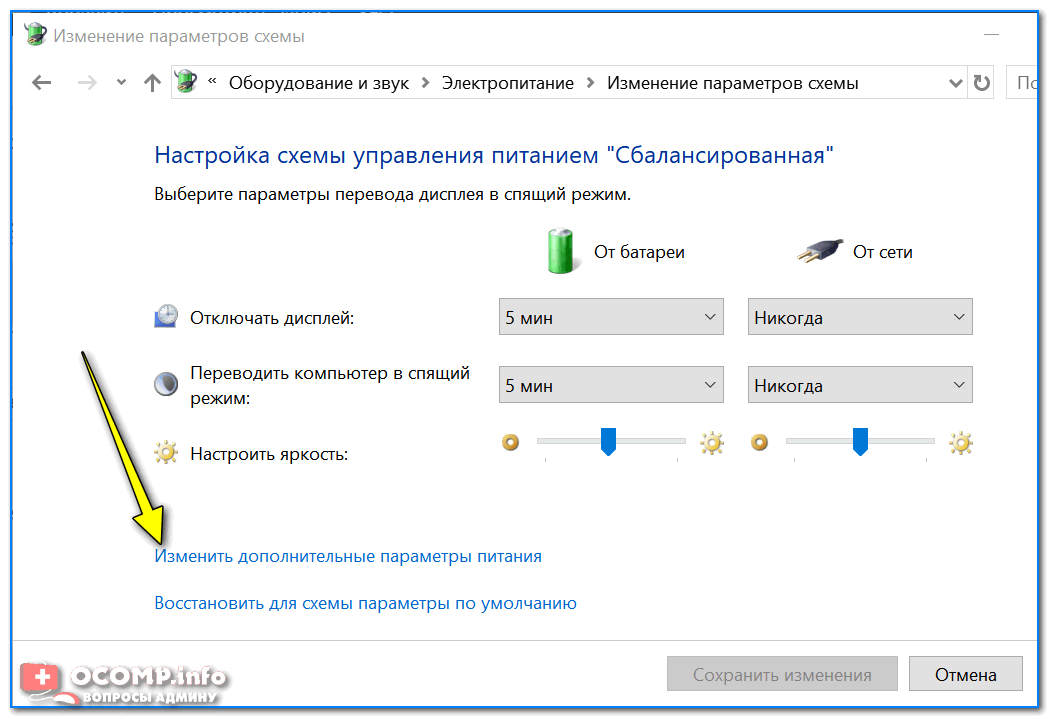Click the high brightness icon under plugged in
The width and height of the screenshot is (1050, 719).
[961, 442]
